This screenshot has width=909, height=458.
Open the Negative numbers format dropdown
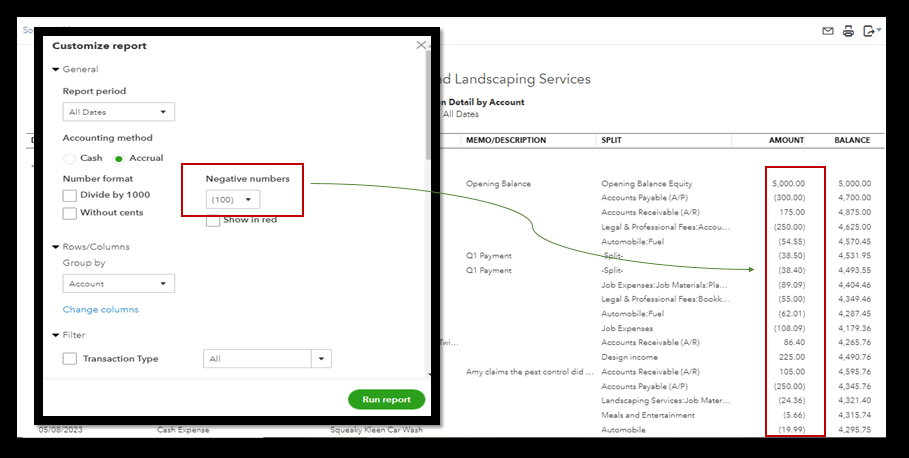pyautogui.click(x=233, y=199)
